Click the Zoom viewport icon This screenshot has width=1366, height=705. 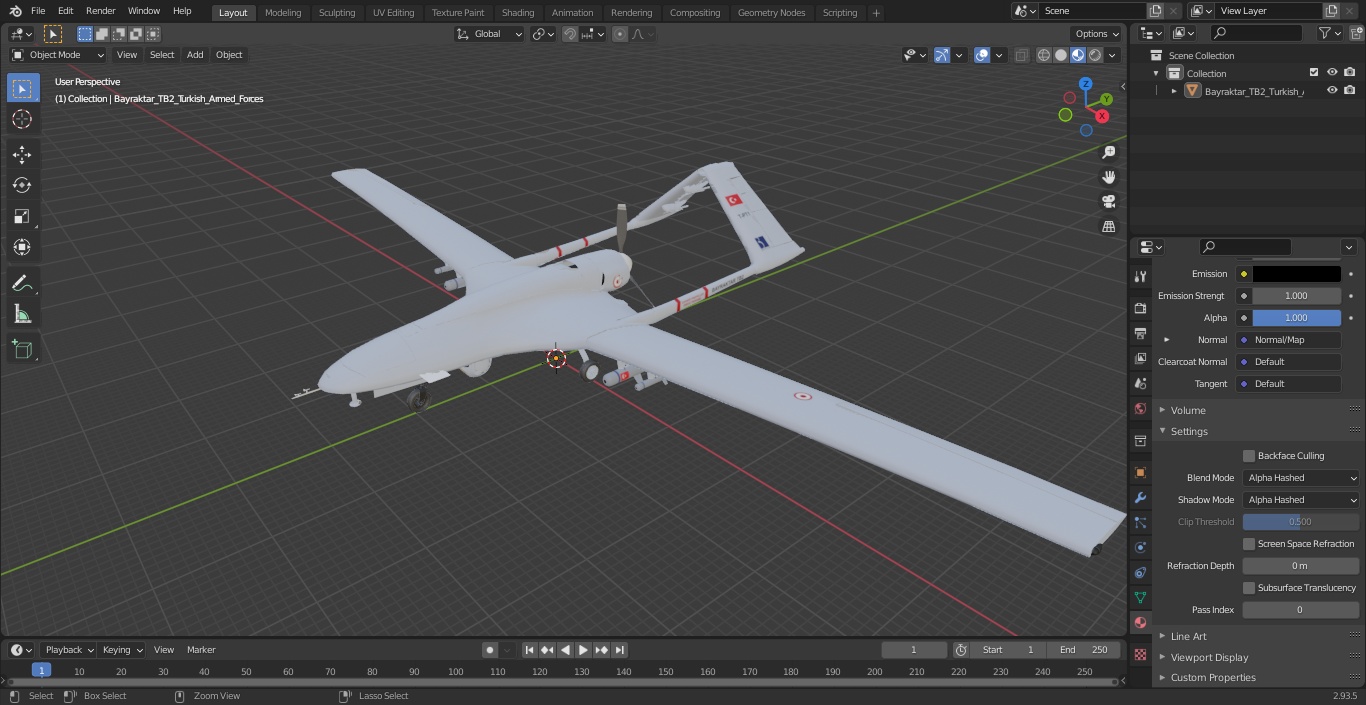click(x=1108, y=152)
